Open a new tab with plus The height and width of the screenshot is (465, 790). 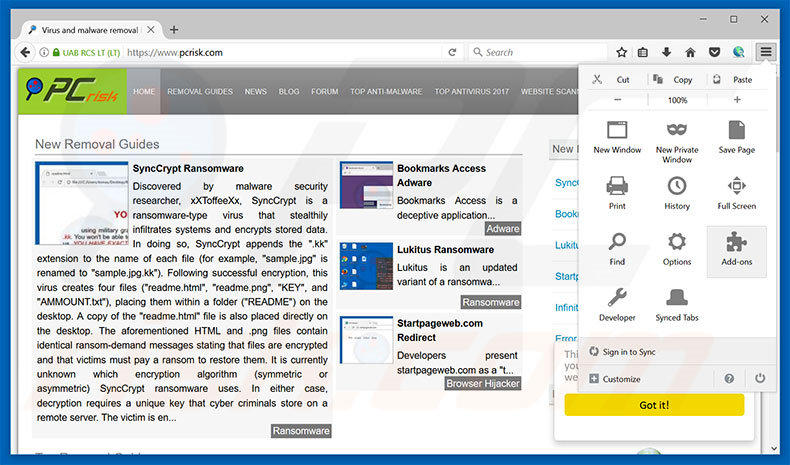pos(174,30)
